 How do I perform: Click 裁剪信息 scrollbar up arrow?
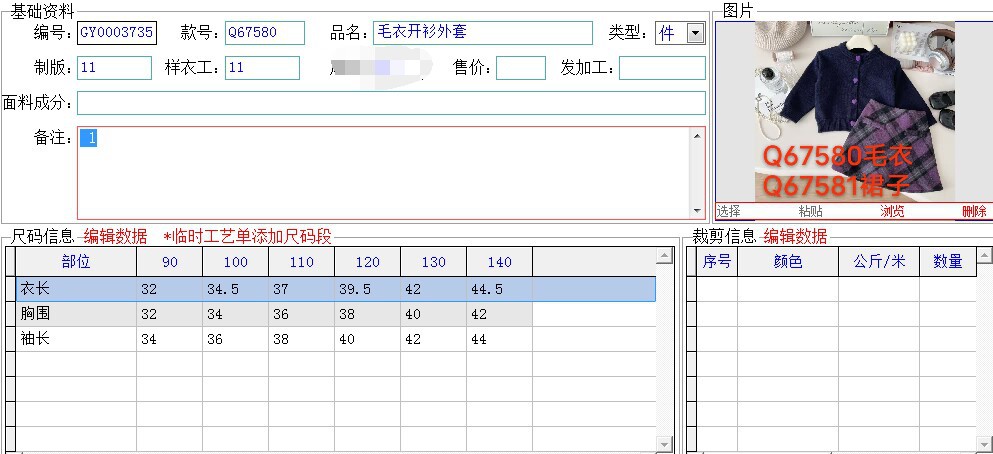point(985,256)
